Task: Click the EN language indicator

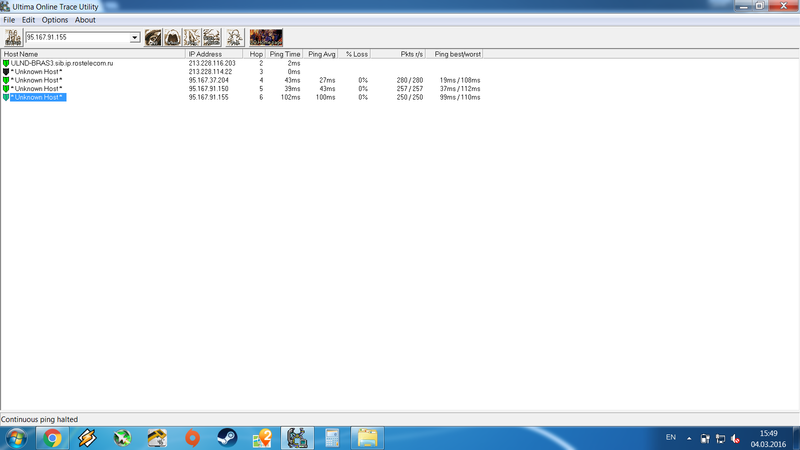Action: click(670, 438)
